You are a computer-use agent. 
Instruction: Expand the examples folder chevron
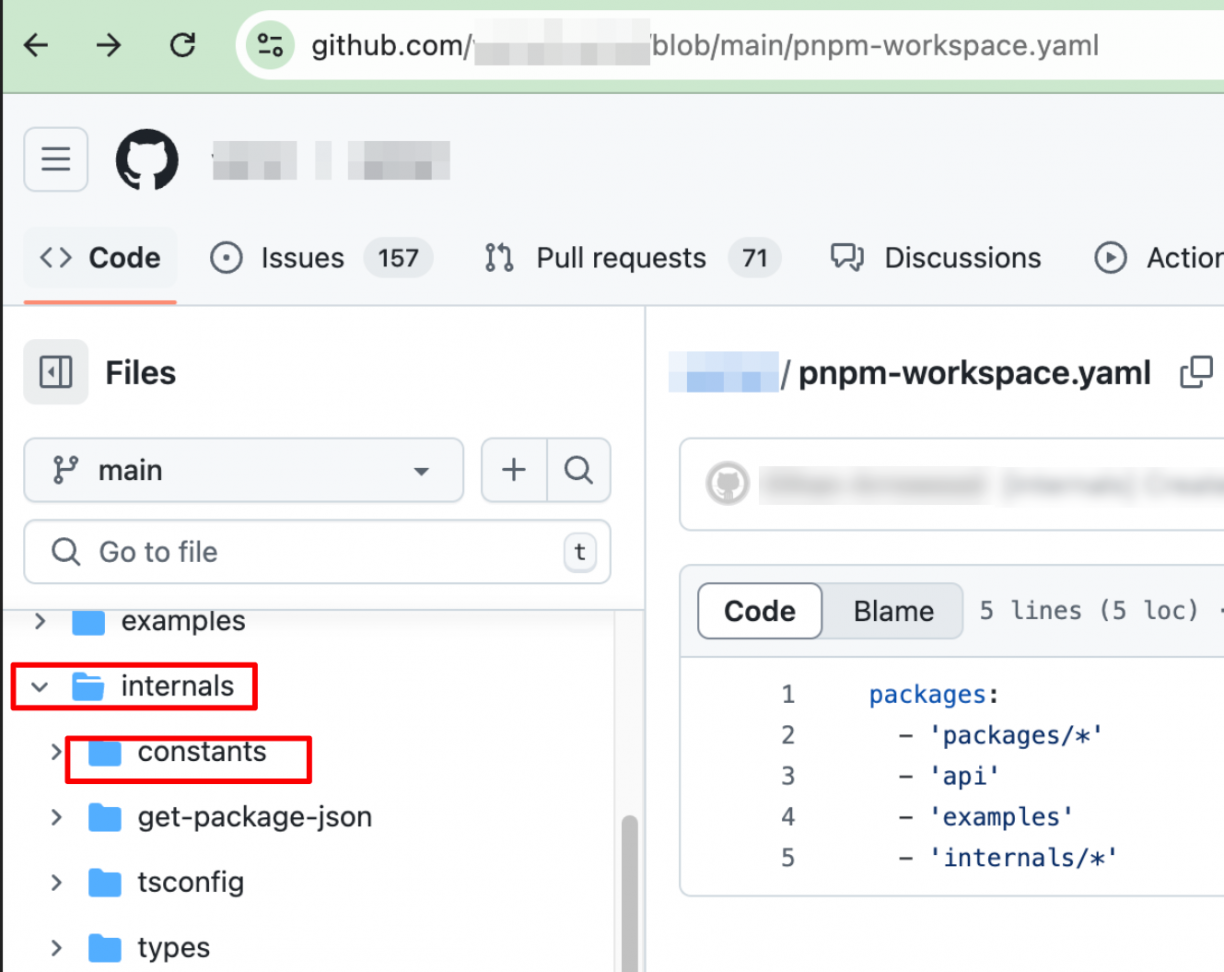(x=40, y=621)
